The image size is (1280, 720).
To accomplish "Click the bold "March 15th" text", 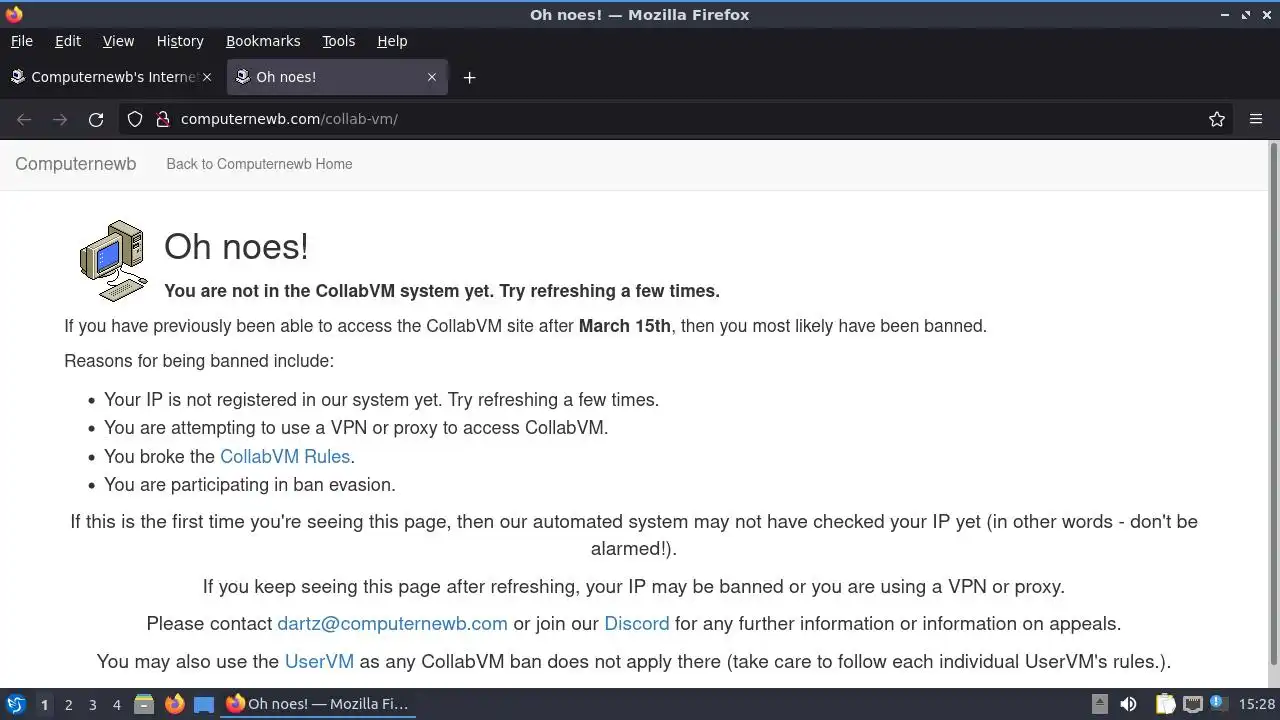I will [625, 326].
